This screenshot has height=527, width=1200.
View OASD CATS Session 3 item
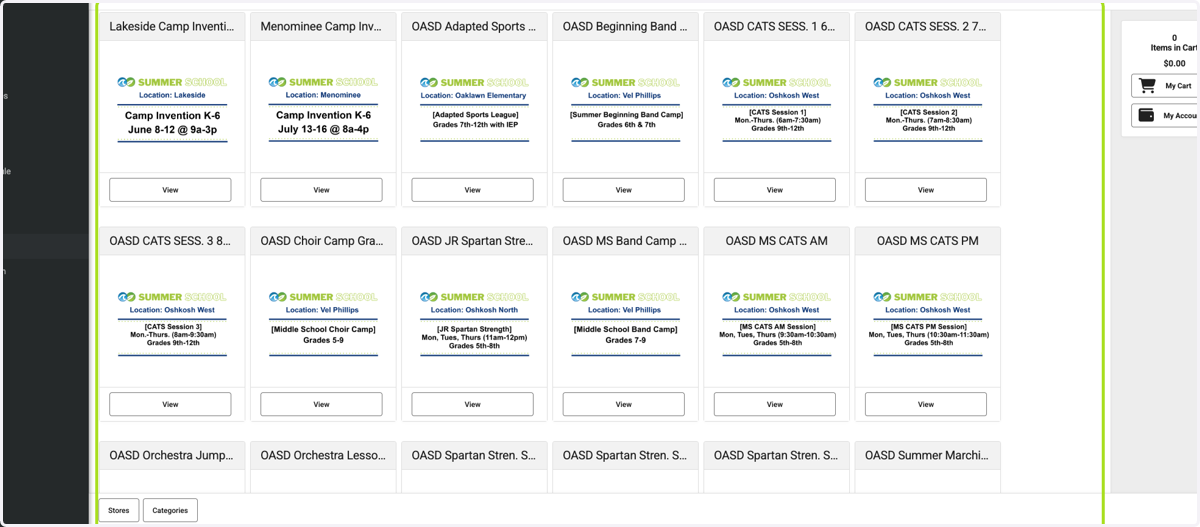[170, 404]
